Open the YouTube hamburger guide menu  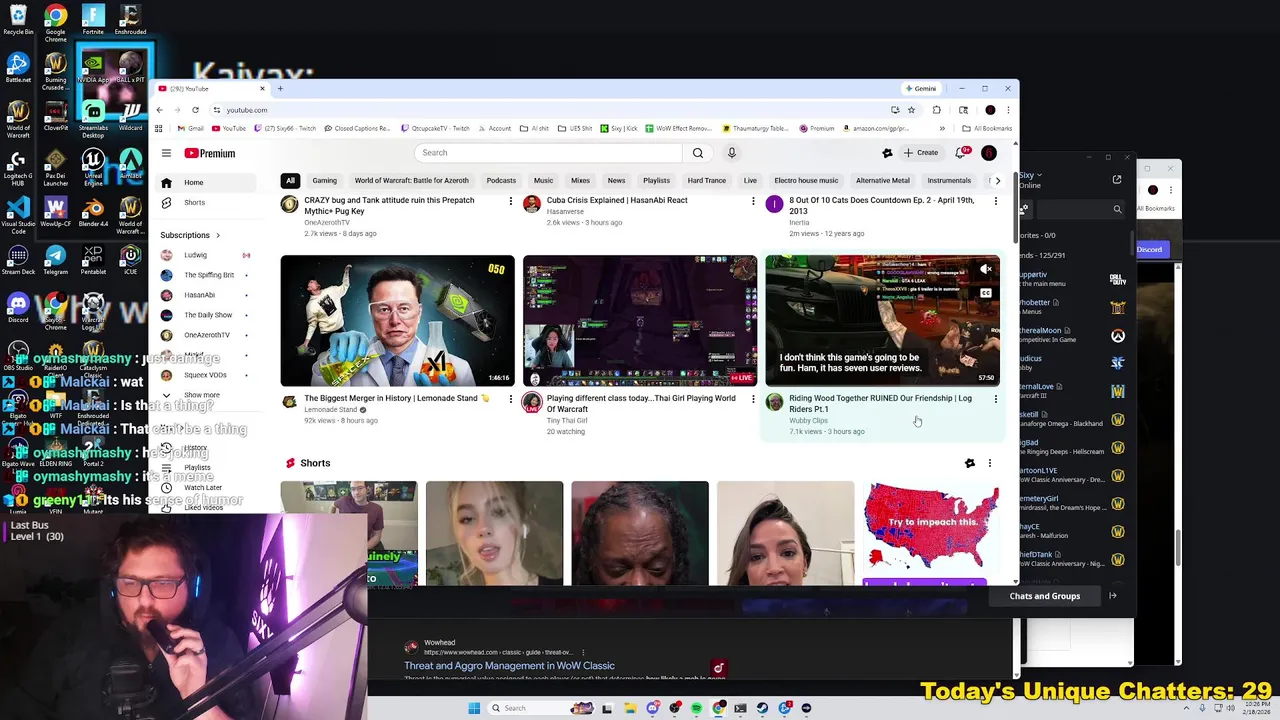point(166,153)
